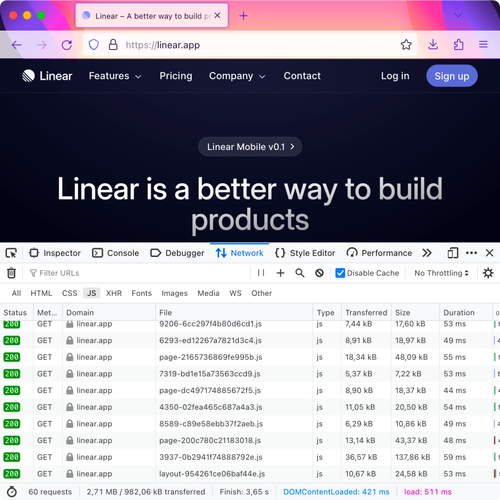Open the network search magnifier

click(300, 273)
